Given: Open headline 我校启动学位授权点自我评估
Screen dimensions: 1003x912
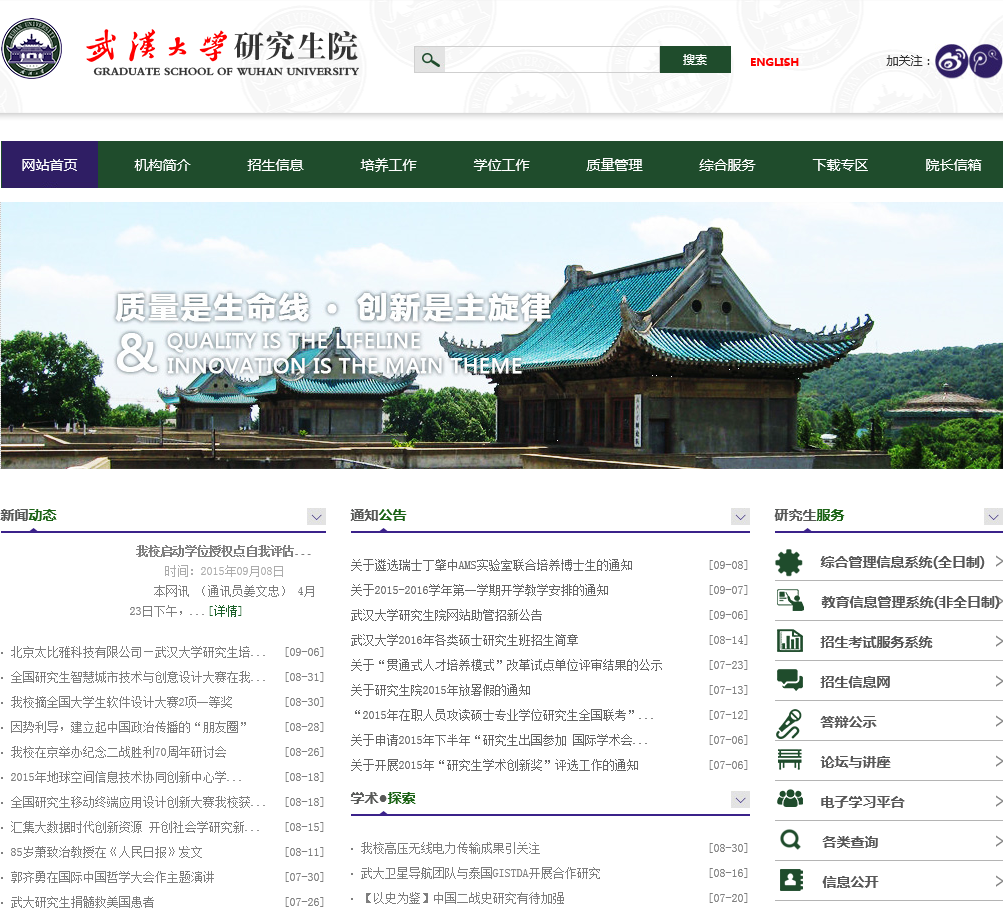Looking at the screenshot, I should (223, 551).
